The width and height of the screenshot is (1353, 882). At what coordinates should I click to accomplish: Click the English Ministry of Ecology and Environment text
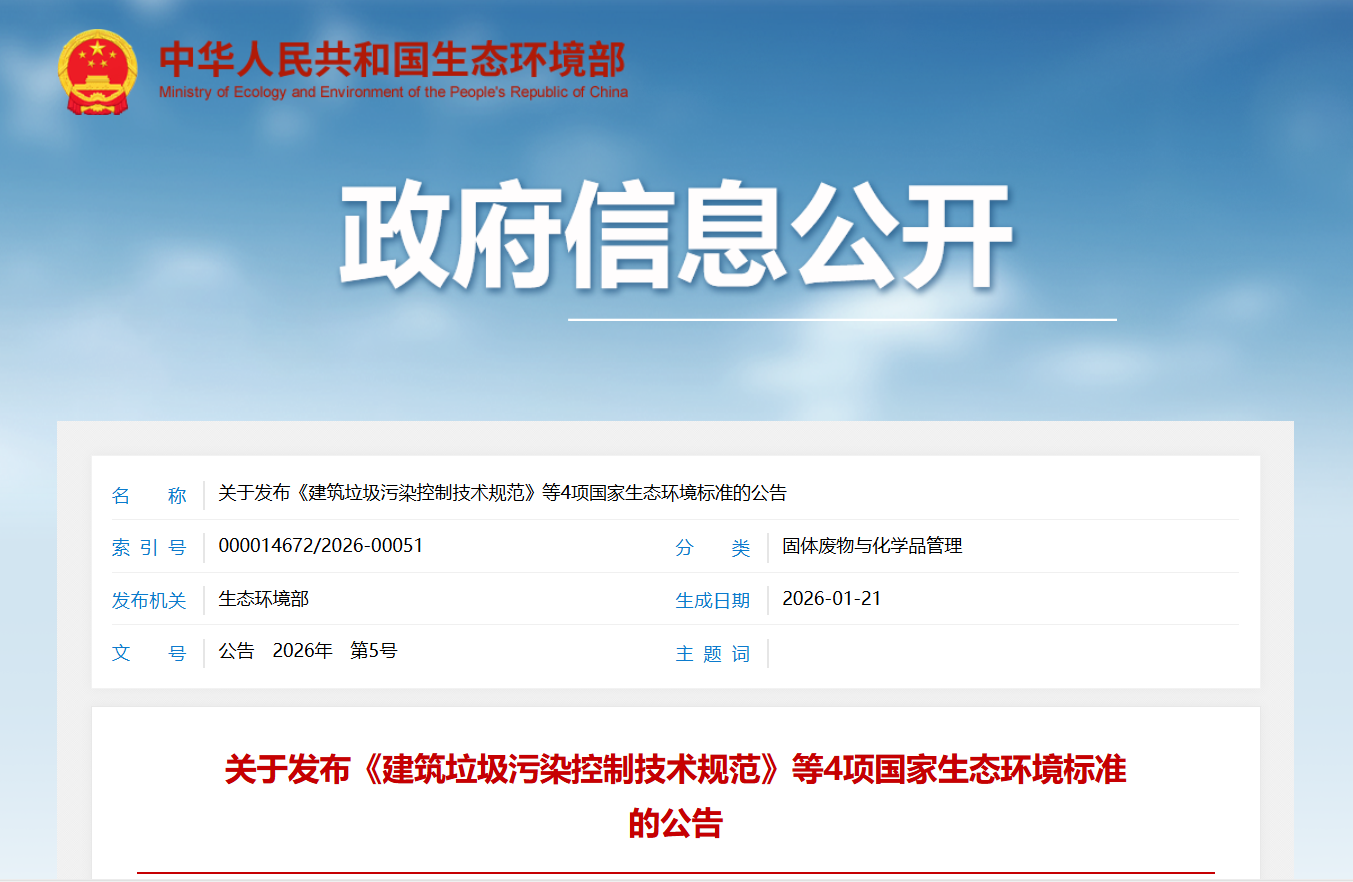(393, 92)
